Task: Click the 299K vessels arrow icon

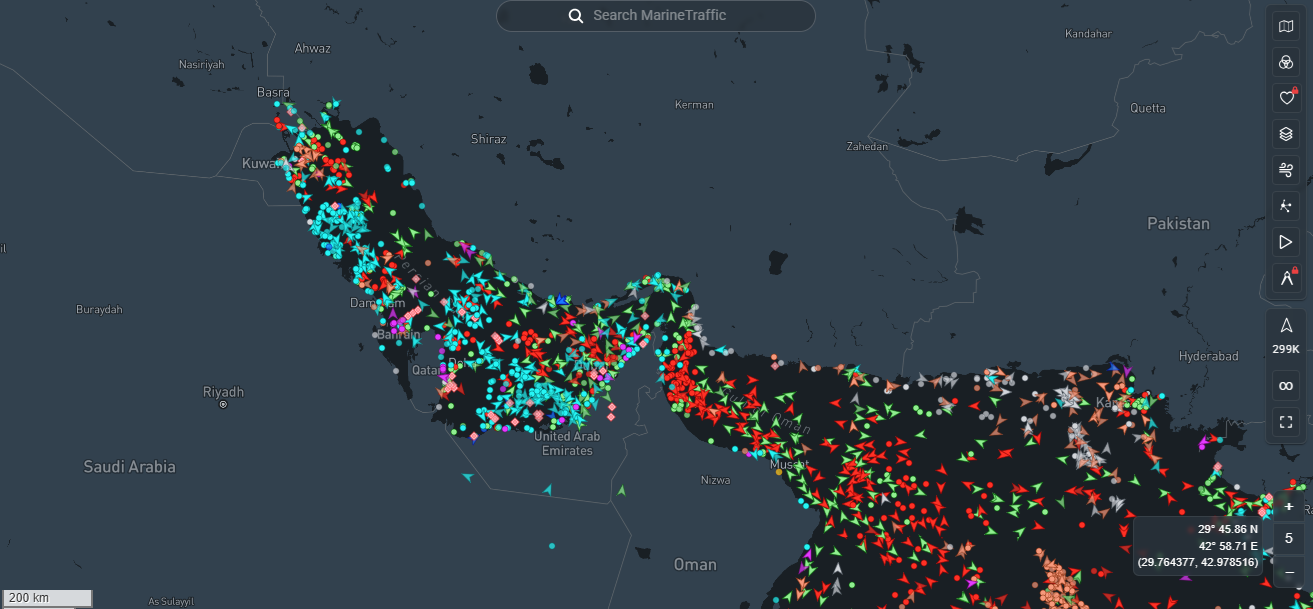Action: tap(1286, 326)
